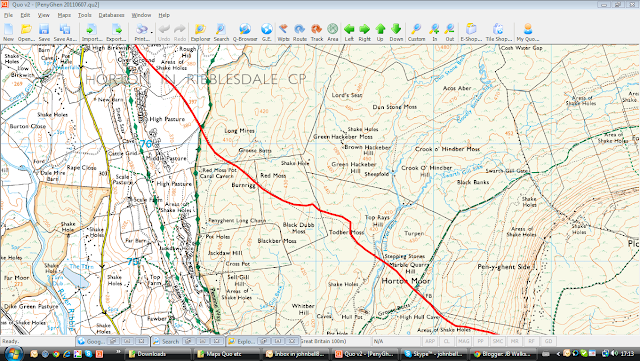Toggle the ARP status bar indicator
The image size is (640, 361).
click(x=430, y=341)
